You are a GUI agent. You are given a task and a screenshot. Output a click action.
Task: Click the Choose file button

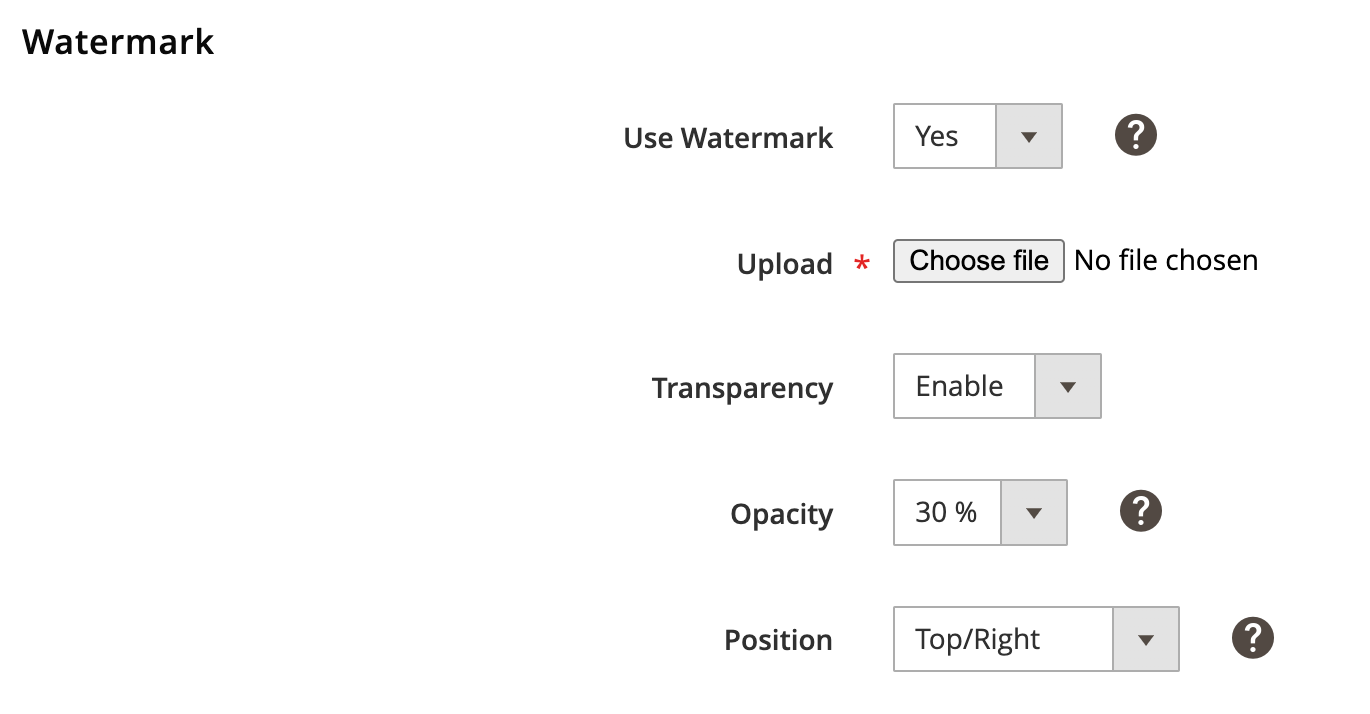click(978, 261)
